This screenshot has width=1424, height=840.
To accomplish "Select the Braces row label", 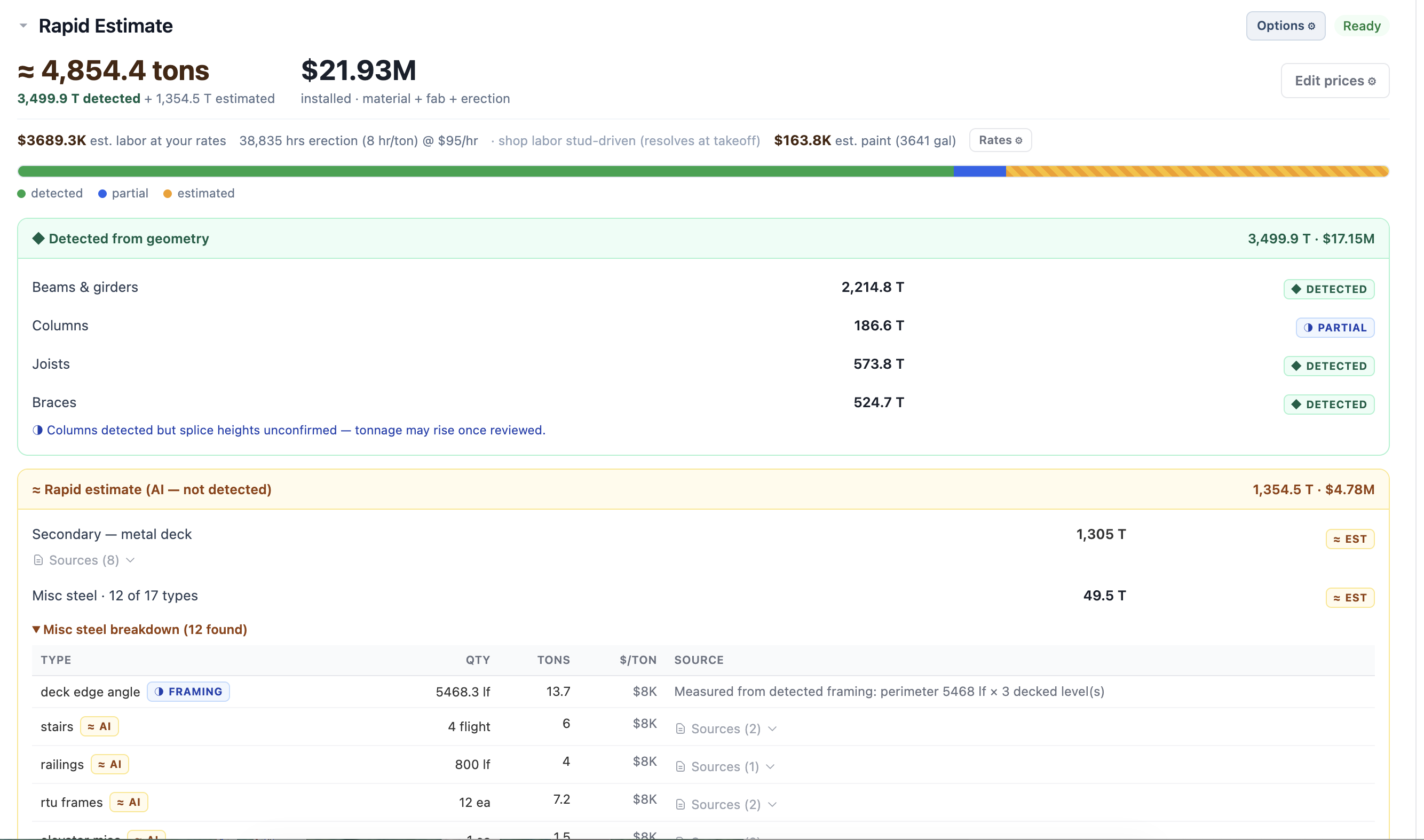I will [x=54, y=403].
